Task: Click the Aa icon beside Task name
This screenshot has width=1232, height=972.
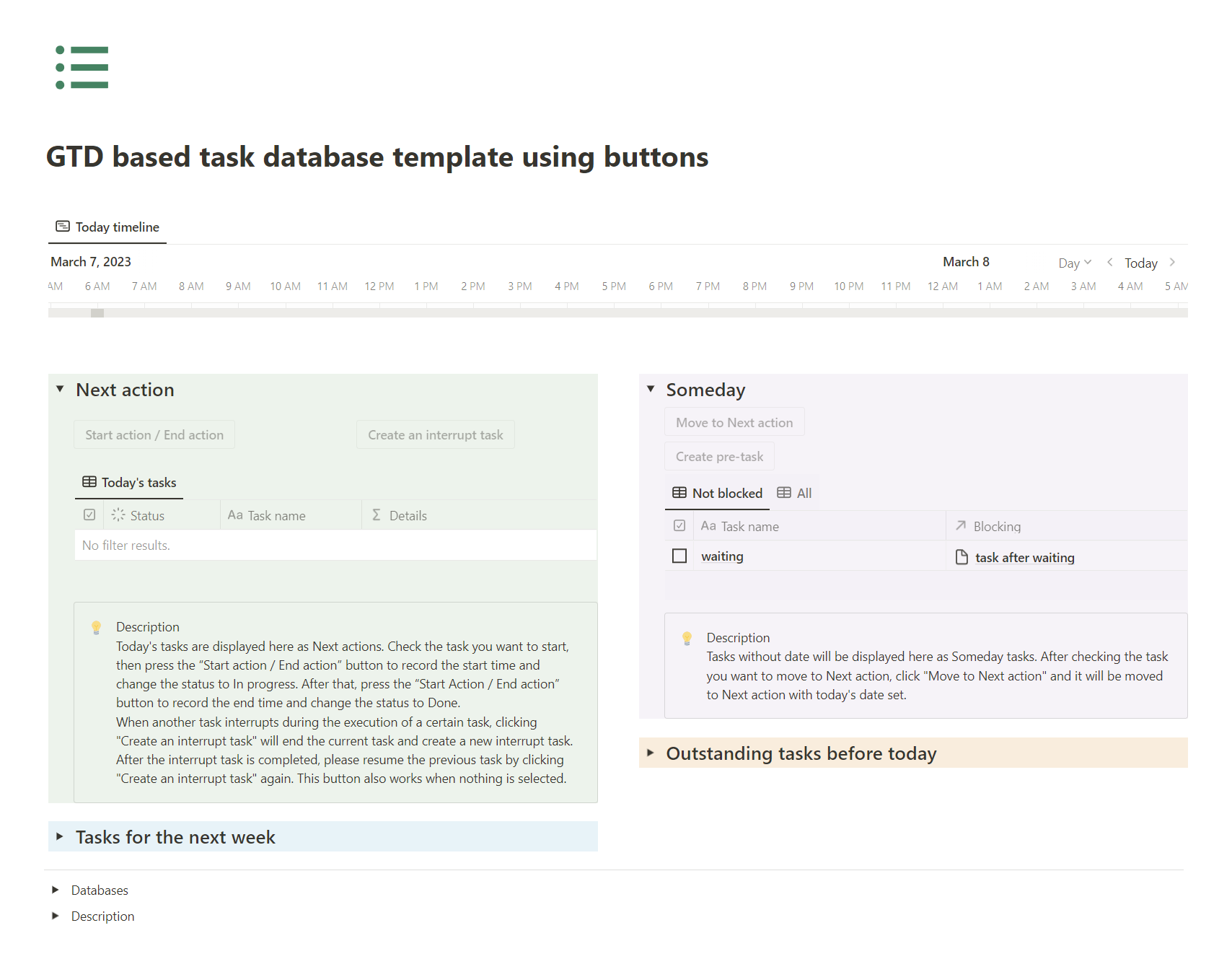Action: pos(234,515)
